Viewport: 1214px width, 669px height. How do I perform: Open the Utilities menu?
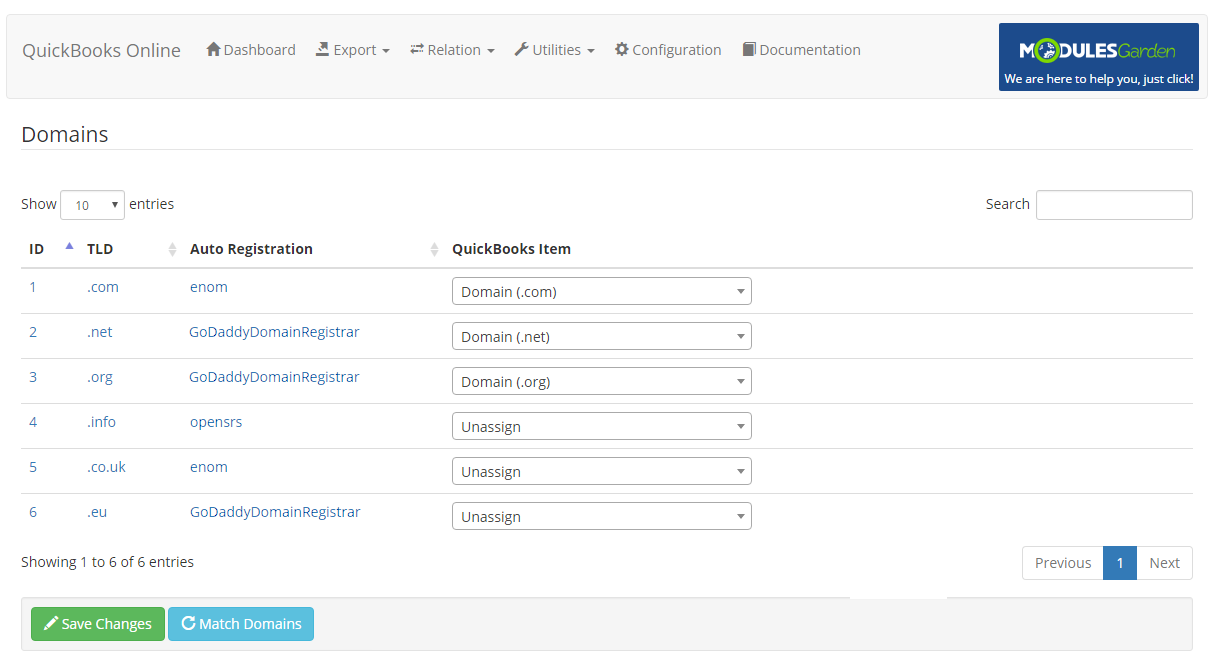(554, 49)
